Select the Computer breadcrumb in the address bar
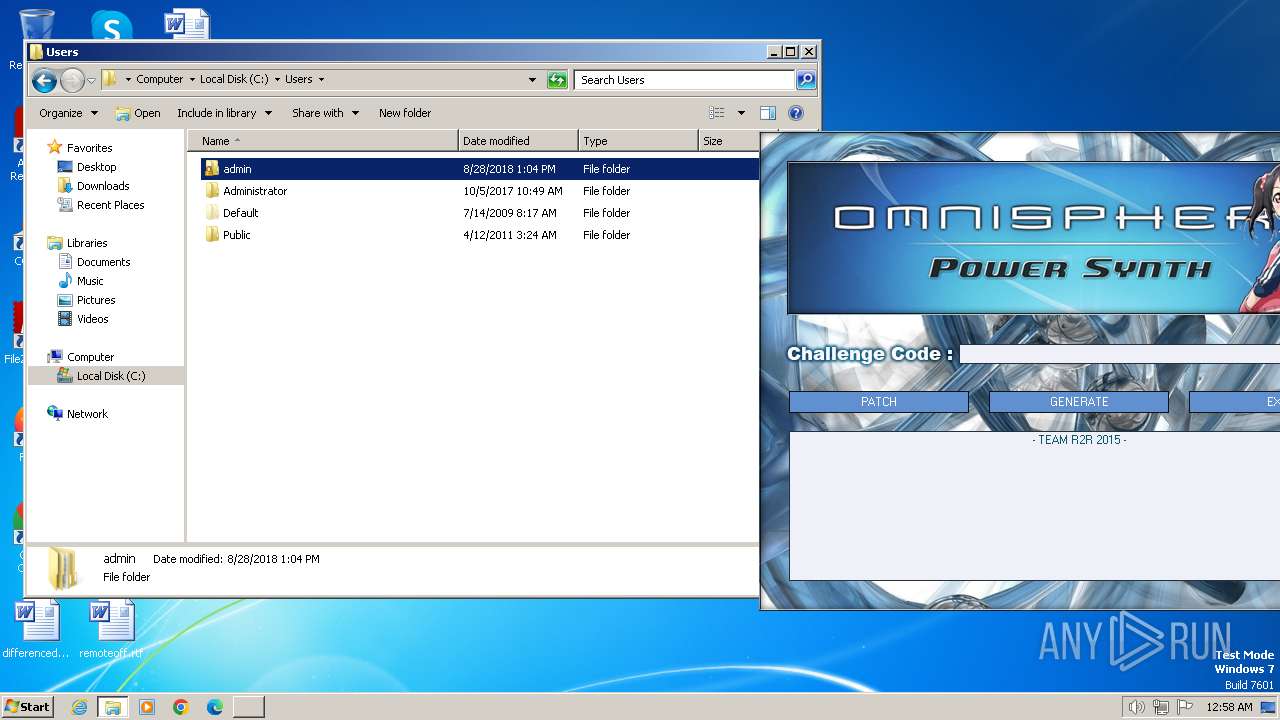The height and width of the screenshot is (720, 1280). (x=160, y=79)
